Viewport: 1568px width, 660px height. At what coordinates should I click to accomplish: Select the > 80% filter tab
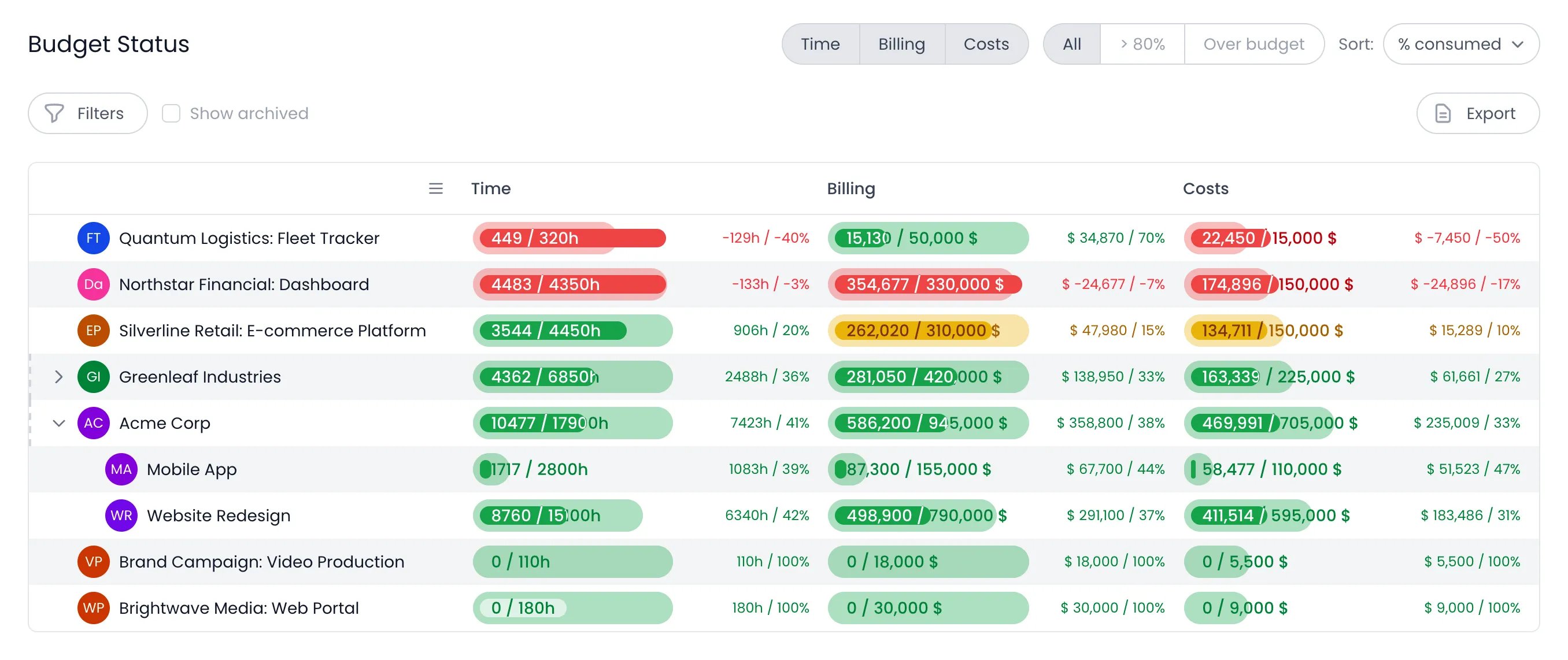pyautogui.click(x=1142, y=44)
